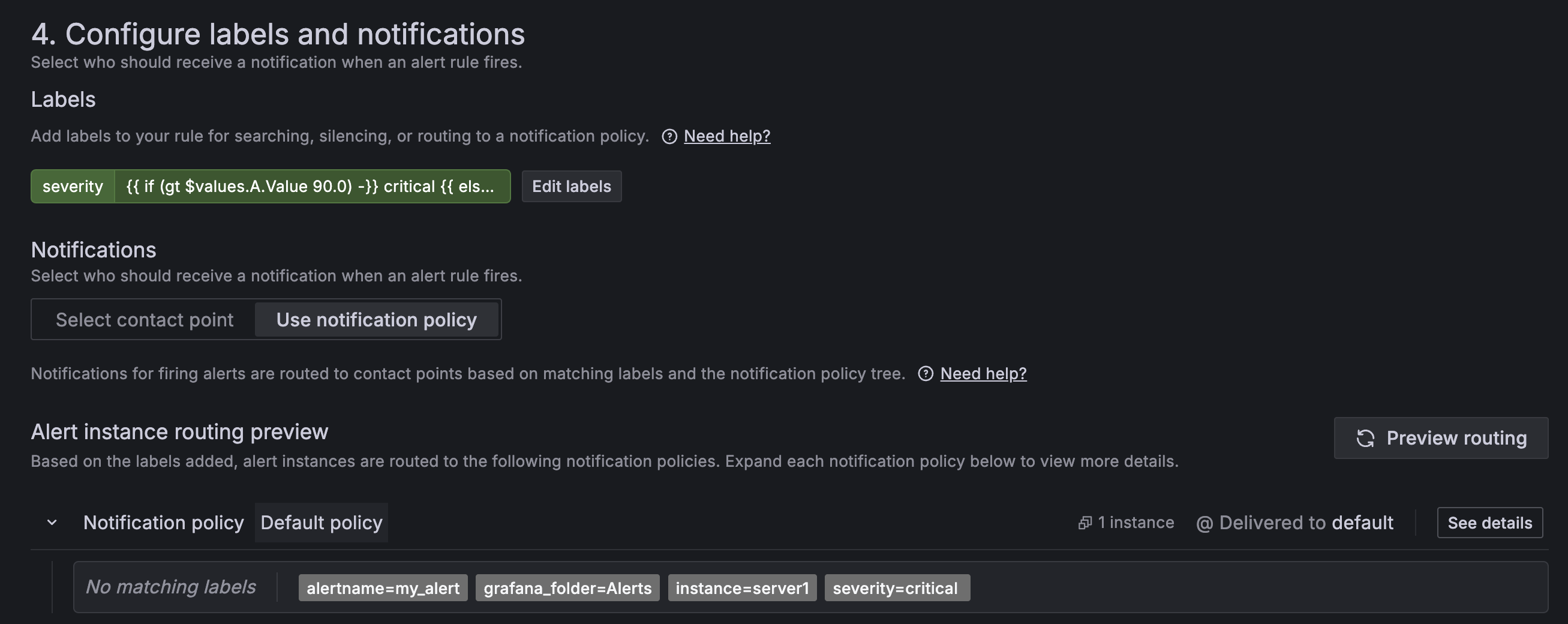Click the Preview routing button

[x=1440, y=439]
